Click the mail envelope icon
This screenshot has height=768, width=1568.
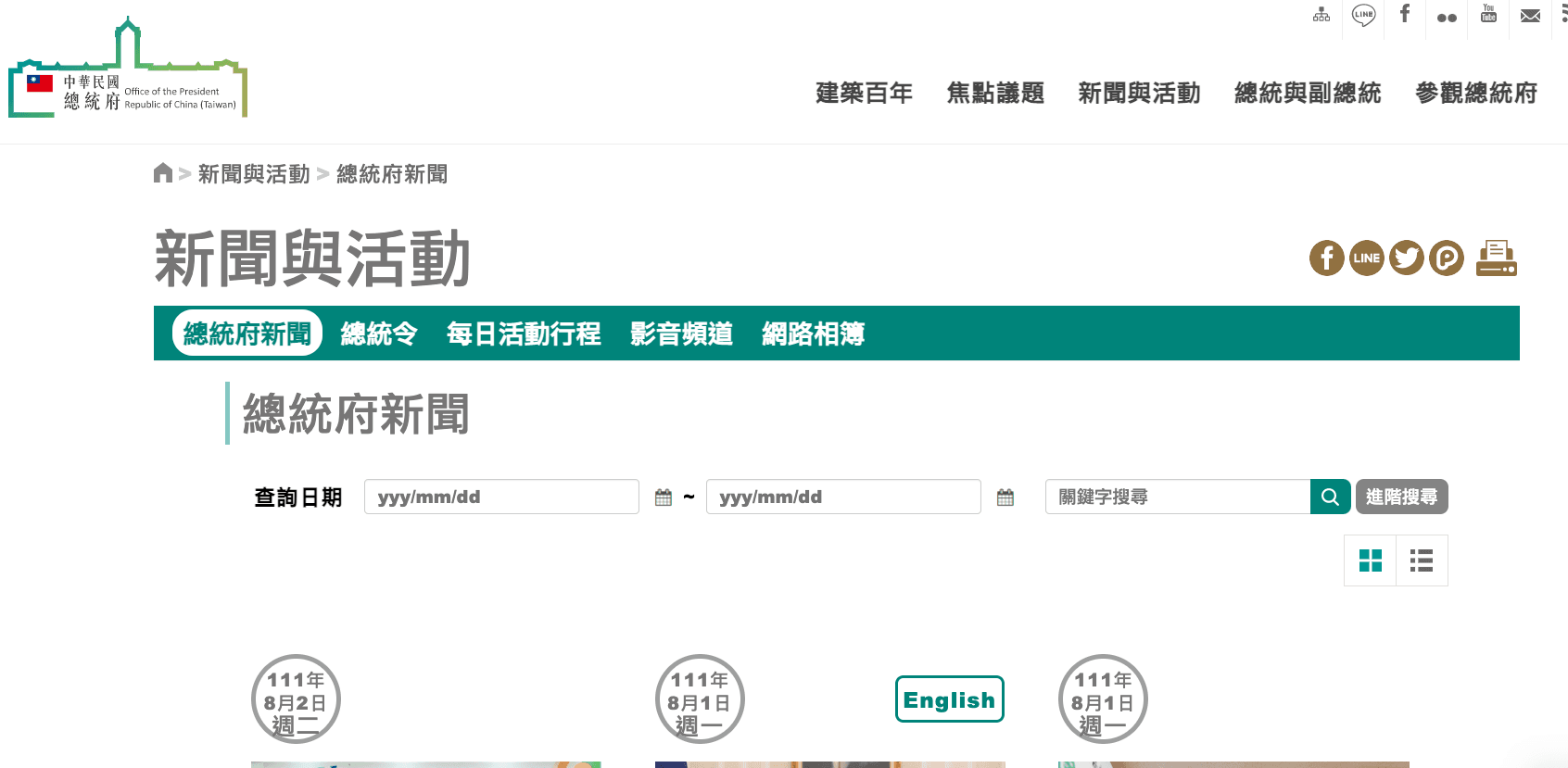(1531, 16)
